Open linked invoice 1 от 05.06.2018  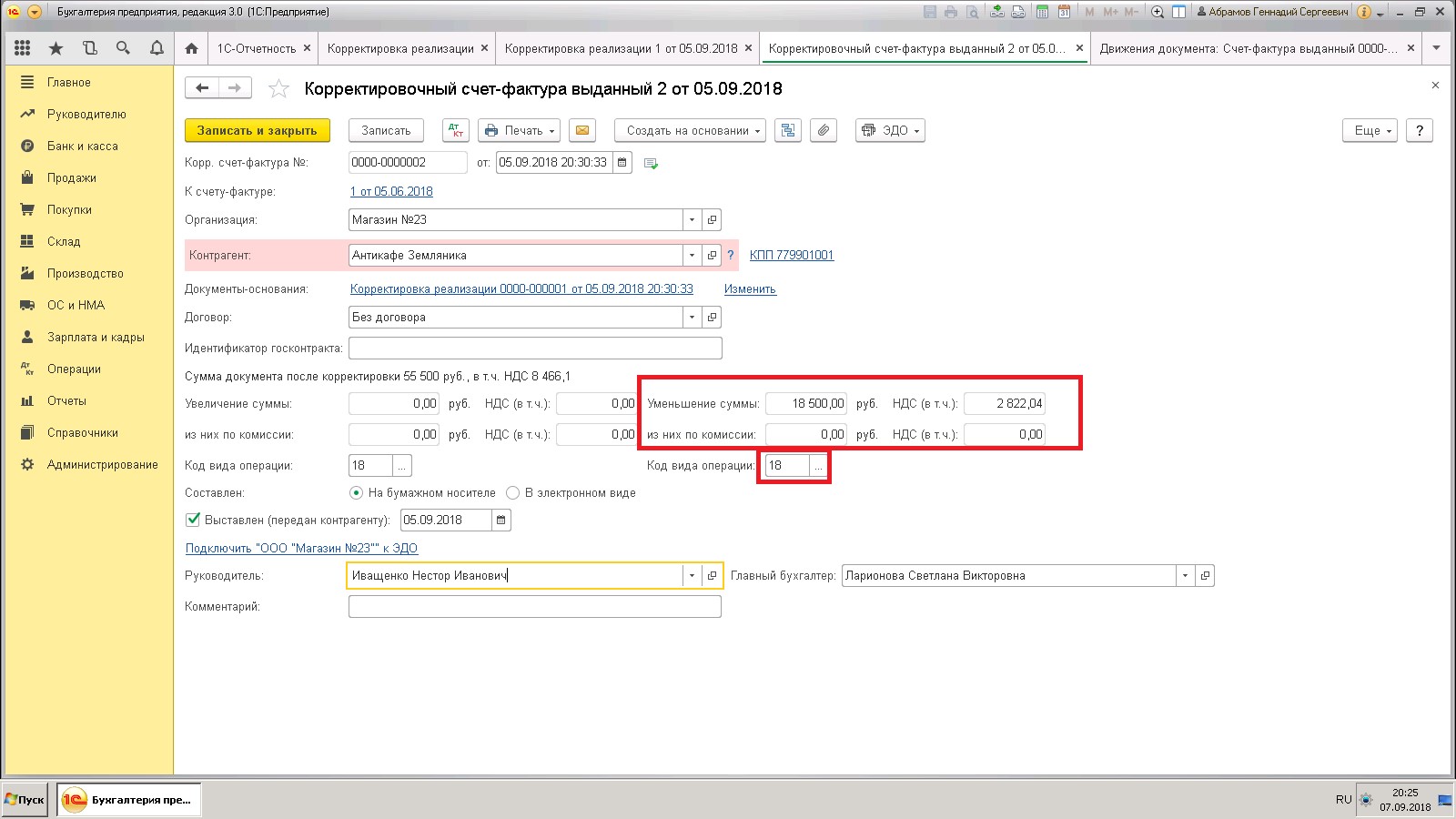[391, 191]
